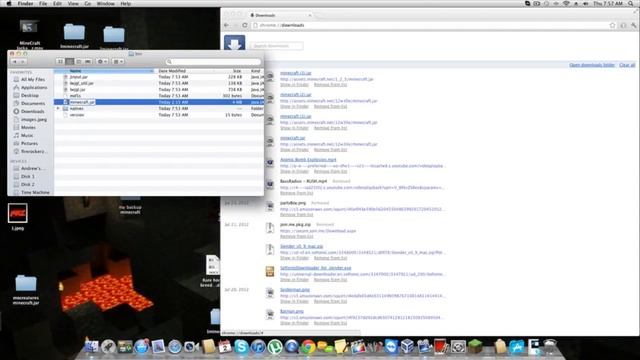Click the Clear all link
The image size is (640, 360).
click(627, 65)
